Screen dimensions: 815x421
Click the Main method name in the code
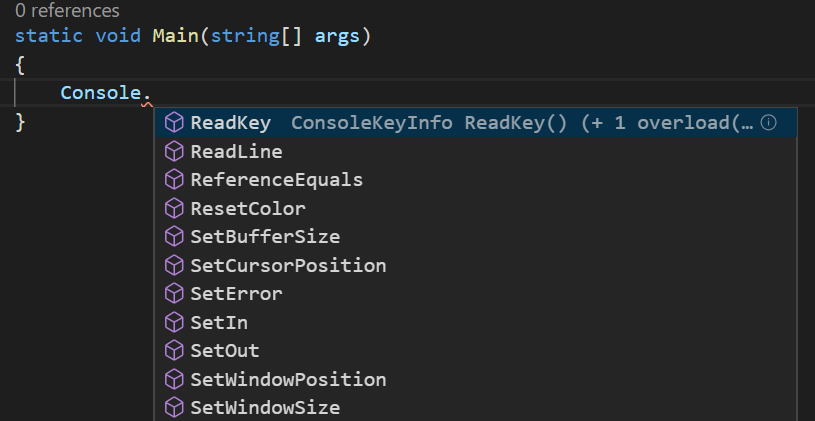[x=175, y=36]
